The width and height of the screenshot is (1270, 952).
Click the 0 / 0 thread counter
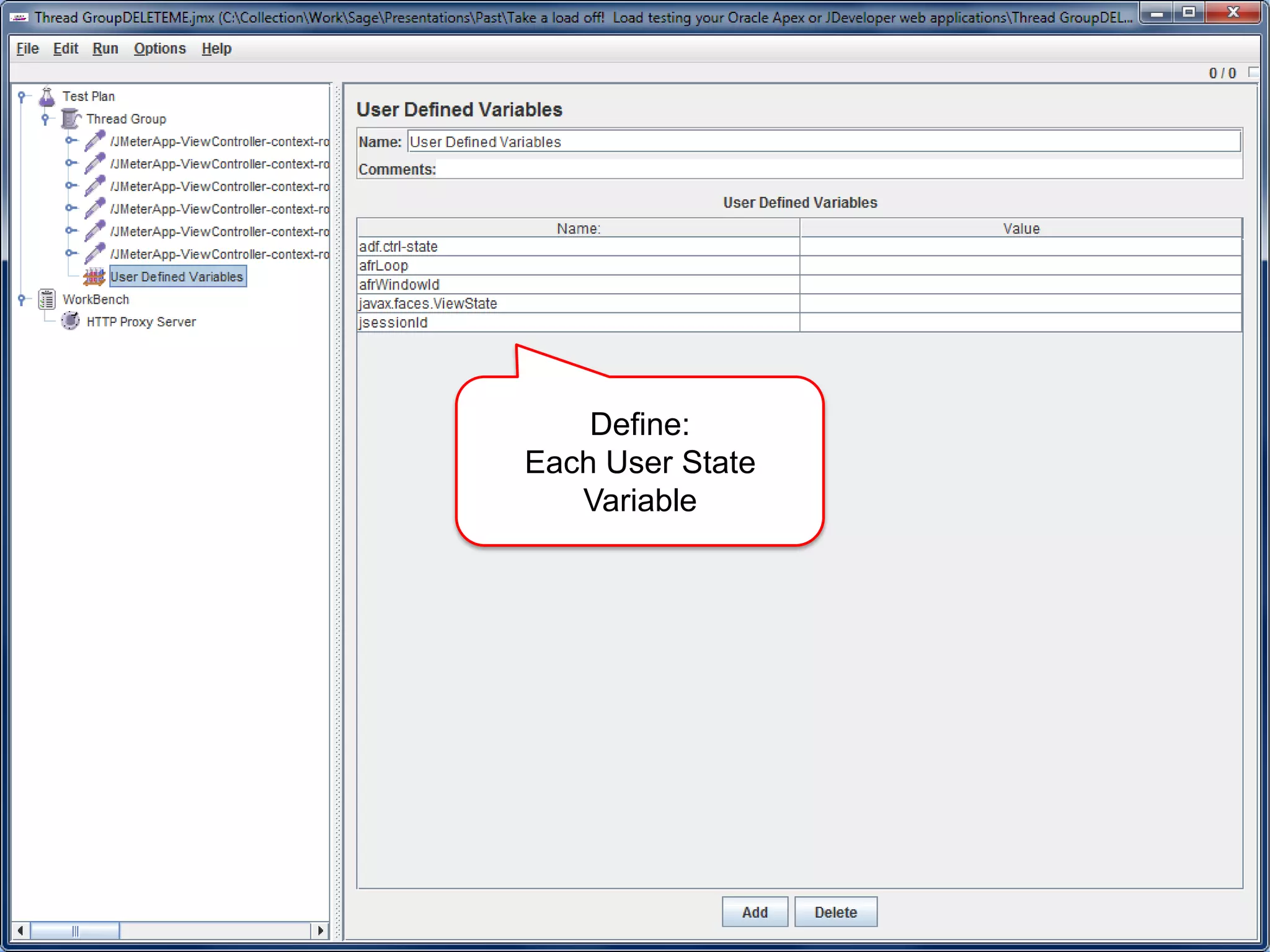point(1222,73)
